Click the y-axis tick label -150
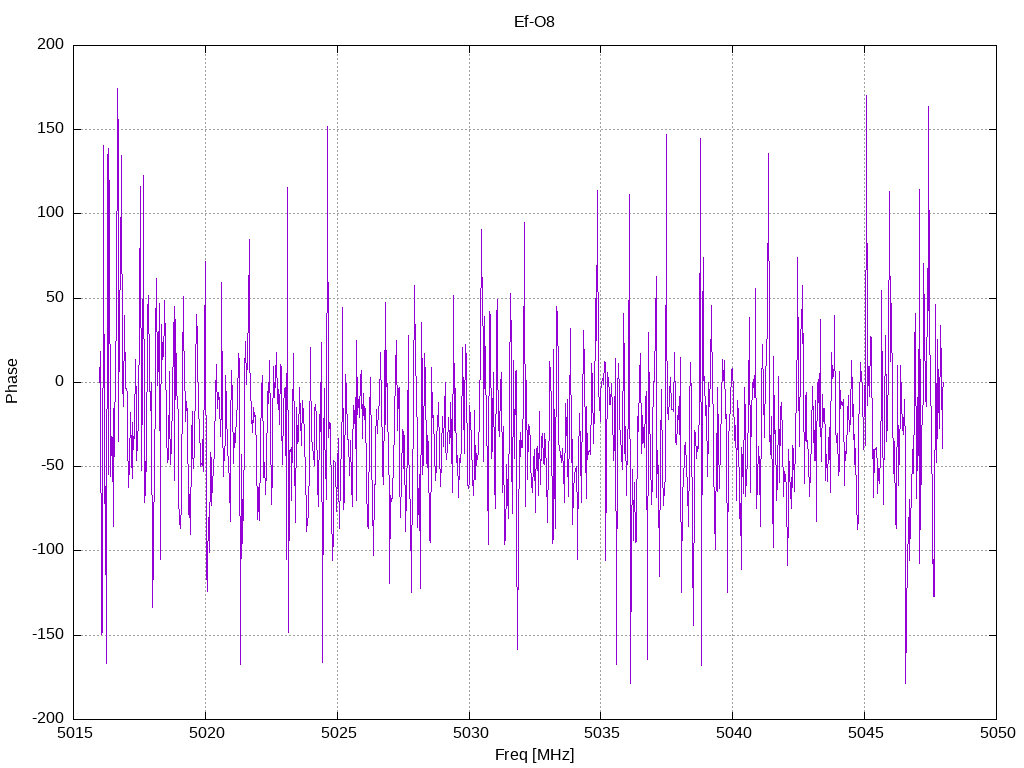This screenshot has width=1024, height=768. (x=48, y=634)
